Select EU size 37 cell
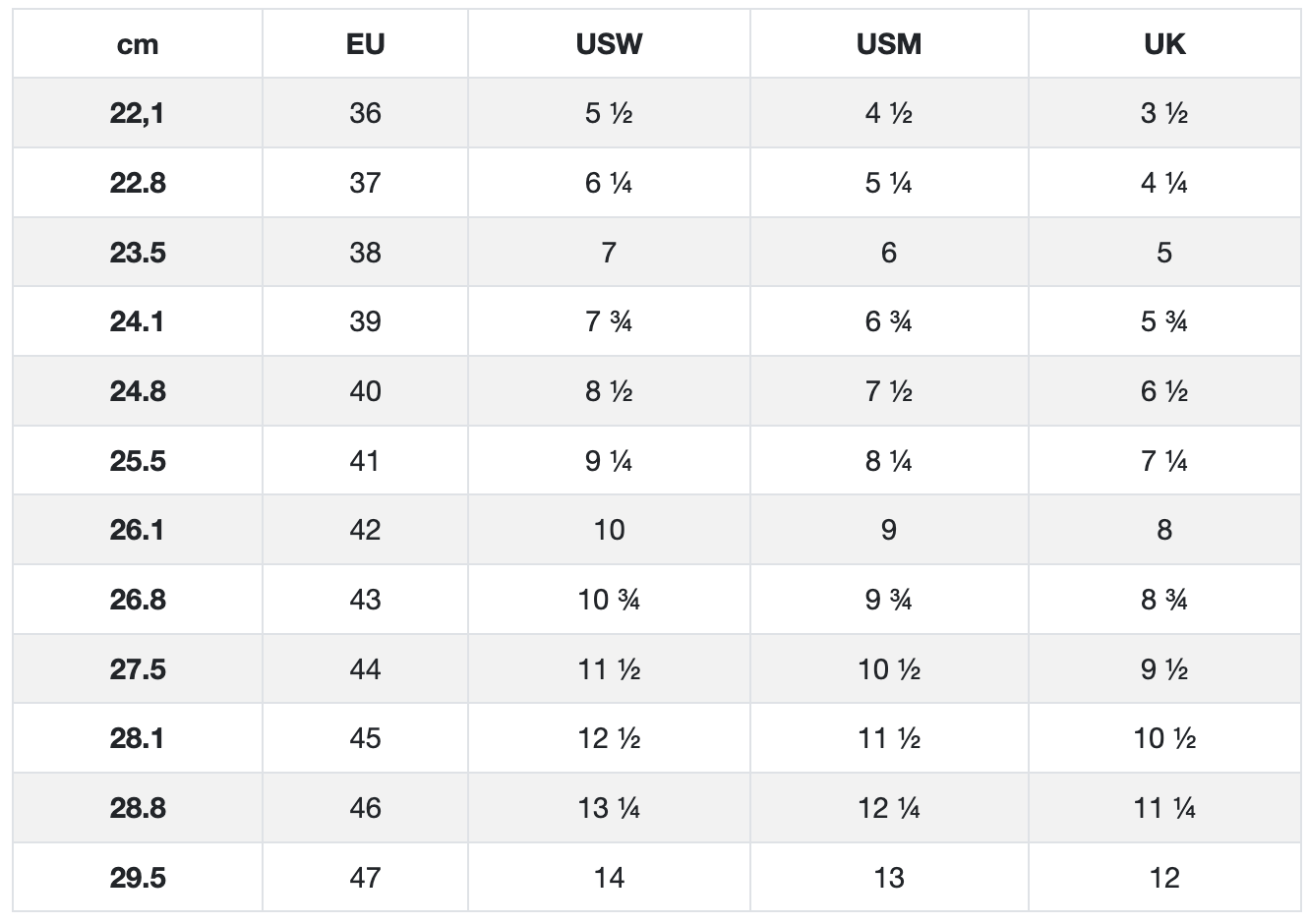 [x=365, y=183]
